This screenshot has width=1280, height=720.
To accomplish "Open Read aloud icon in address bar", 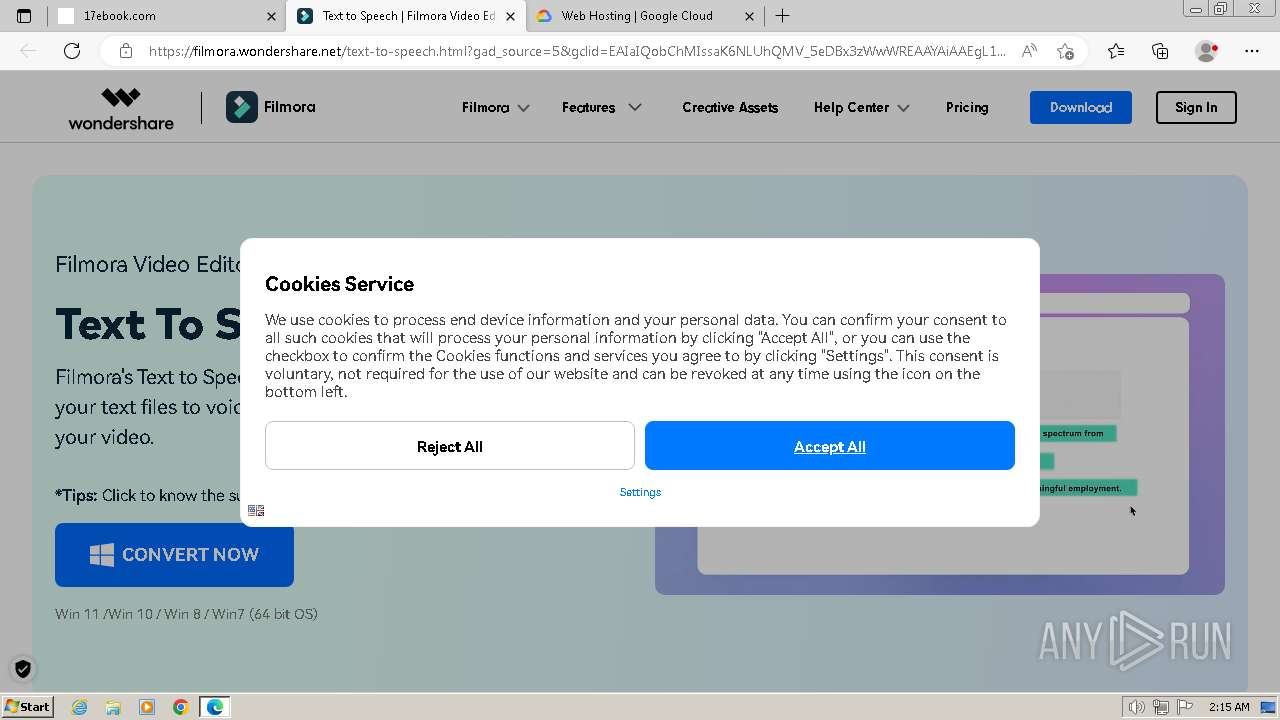I will click(x=1029, y=51).
